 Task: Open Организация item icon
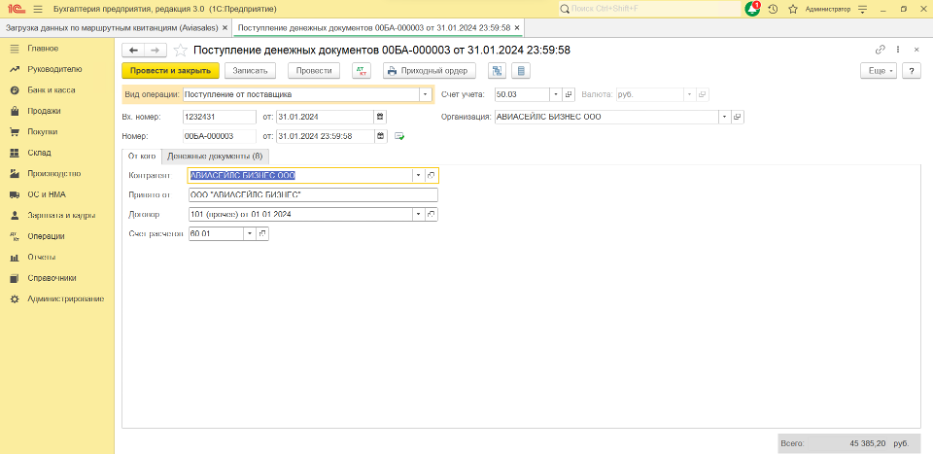tap(737, 117)
